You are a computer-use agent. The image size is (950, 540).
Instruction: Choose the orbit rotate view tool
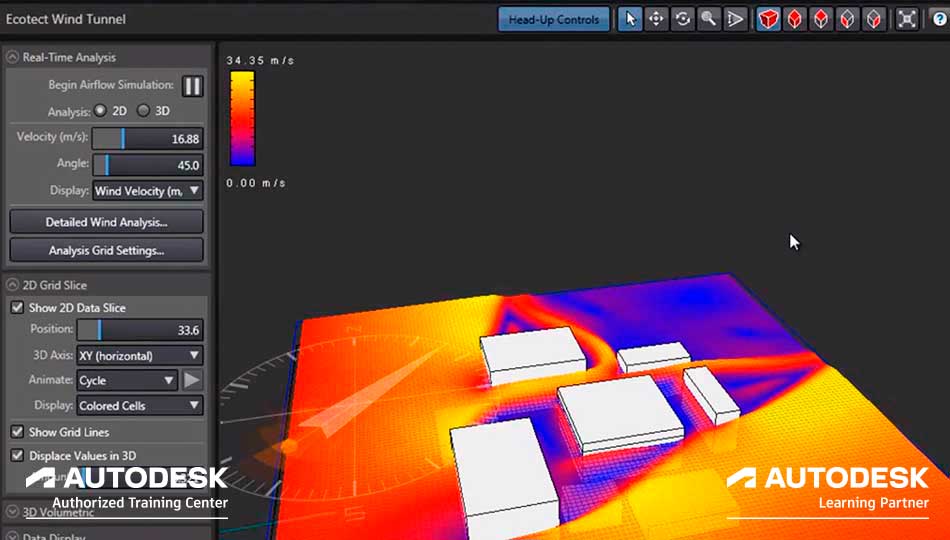click(682, 19)
